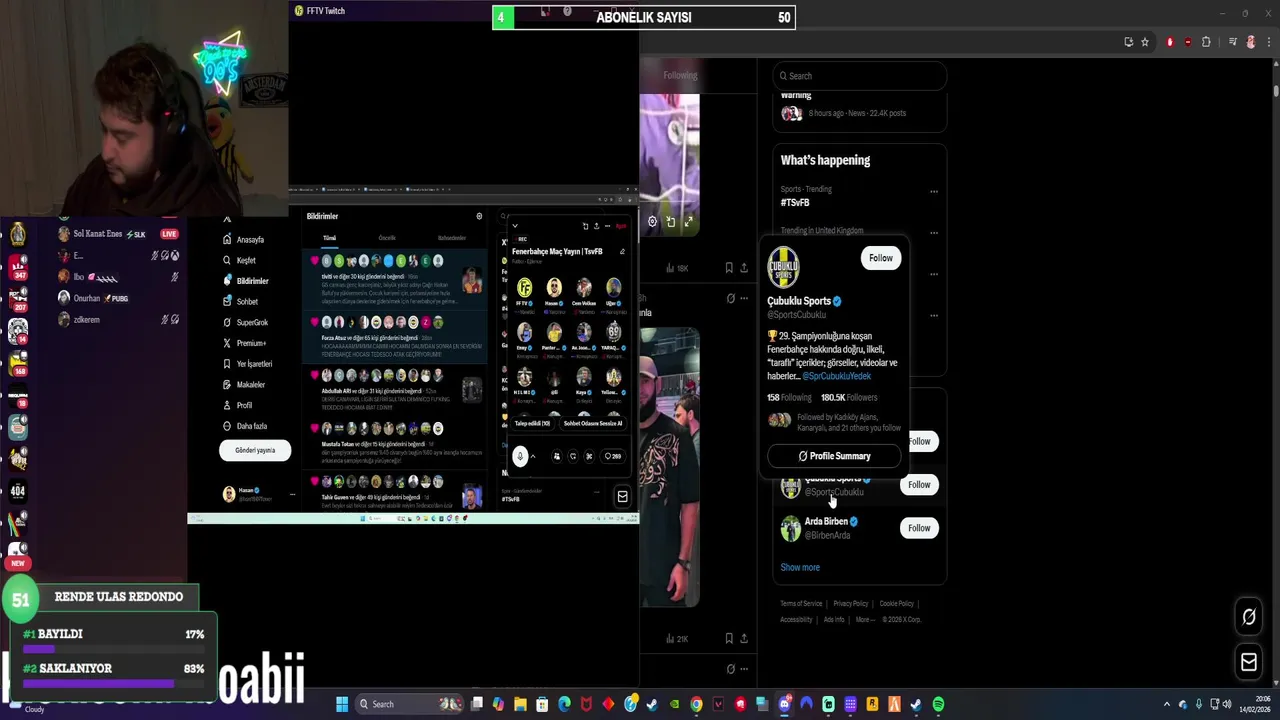The height and width of the screenshot is (720, 1280).
Task: Click the taskbar Search box
Action: [410, 704]
